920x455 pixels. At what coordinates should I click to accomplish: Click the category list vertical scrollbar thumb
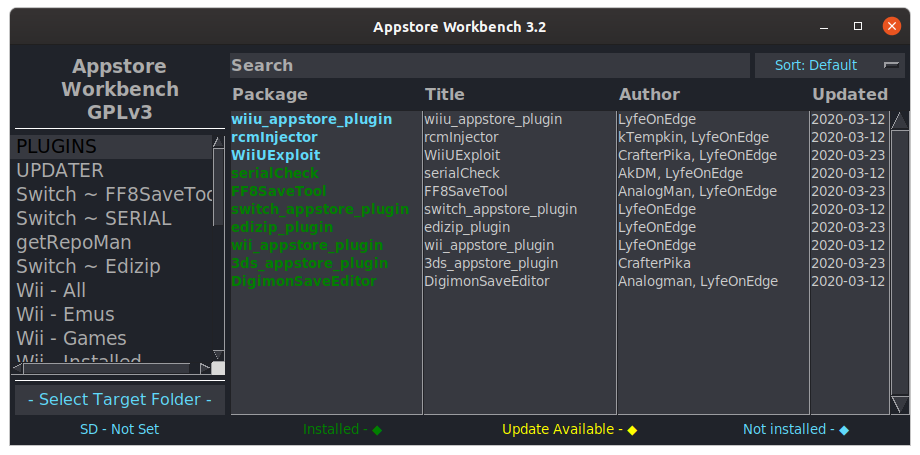pos(218,187)
